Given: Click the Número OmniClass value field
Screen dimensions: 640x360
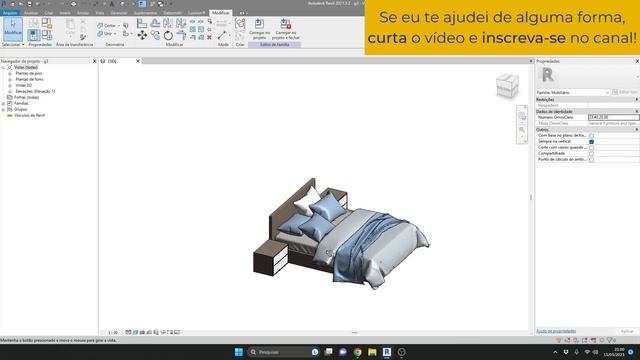Looking at the screenshot, I should 613,117.
